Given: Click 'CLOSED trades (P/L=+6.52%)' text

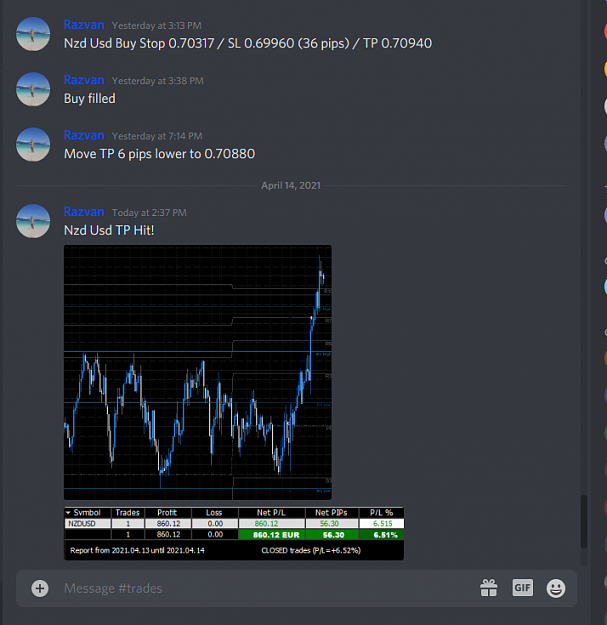Looking at the screenshot, I should [x=311, y=550].
